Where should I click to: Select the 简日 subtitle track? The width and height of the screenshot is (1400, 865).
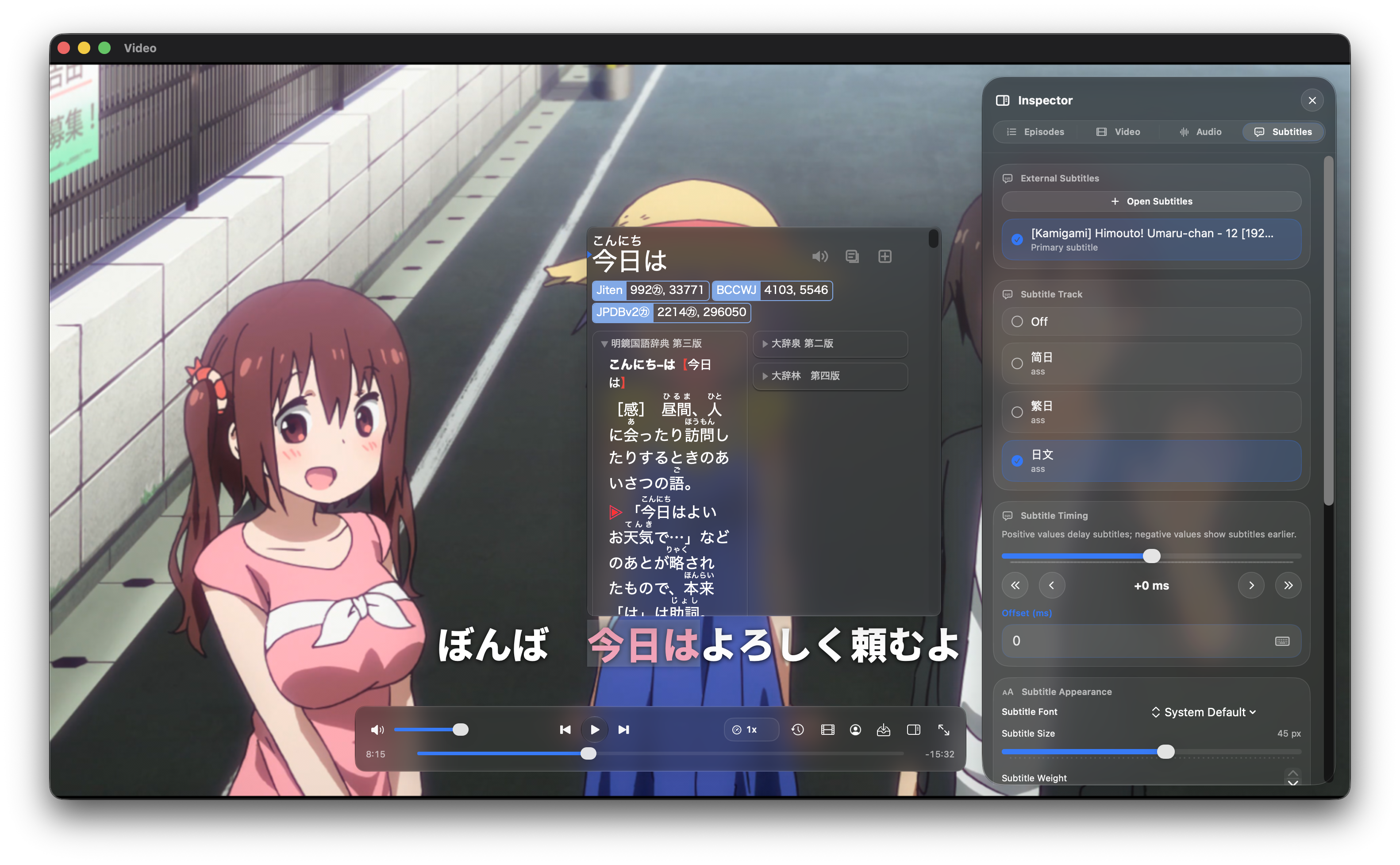coord(1151,363)
